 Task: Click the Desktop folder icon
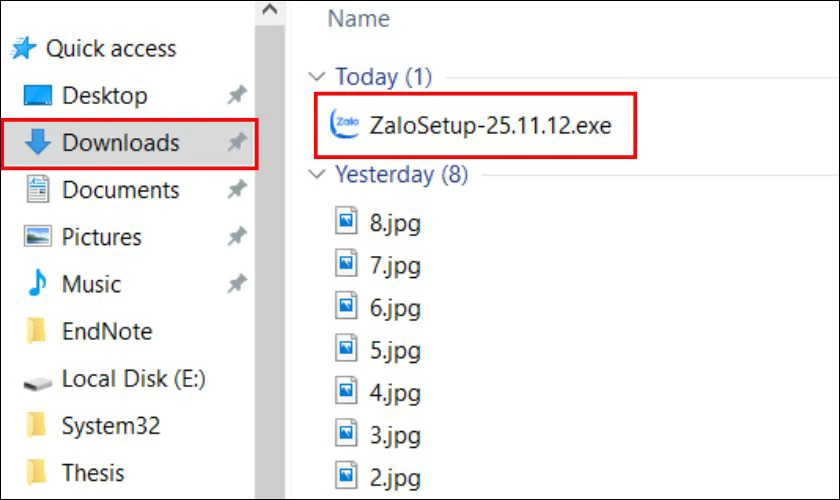point(37,96)
